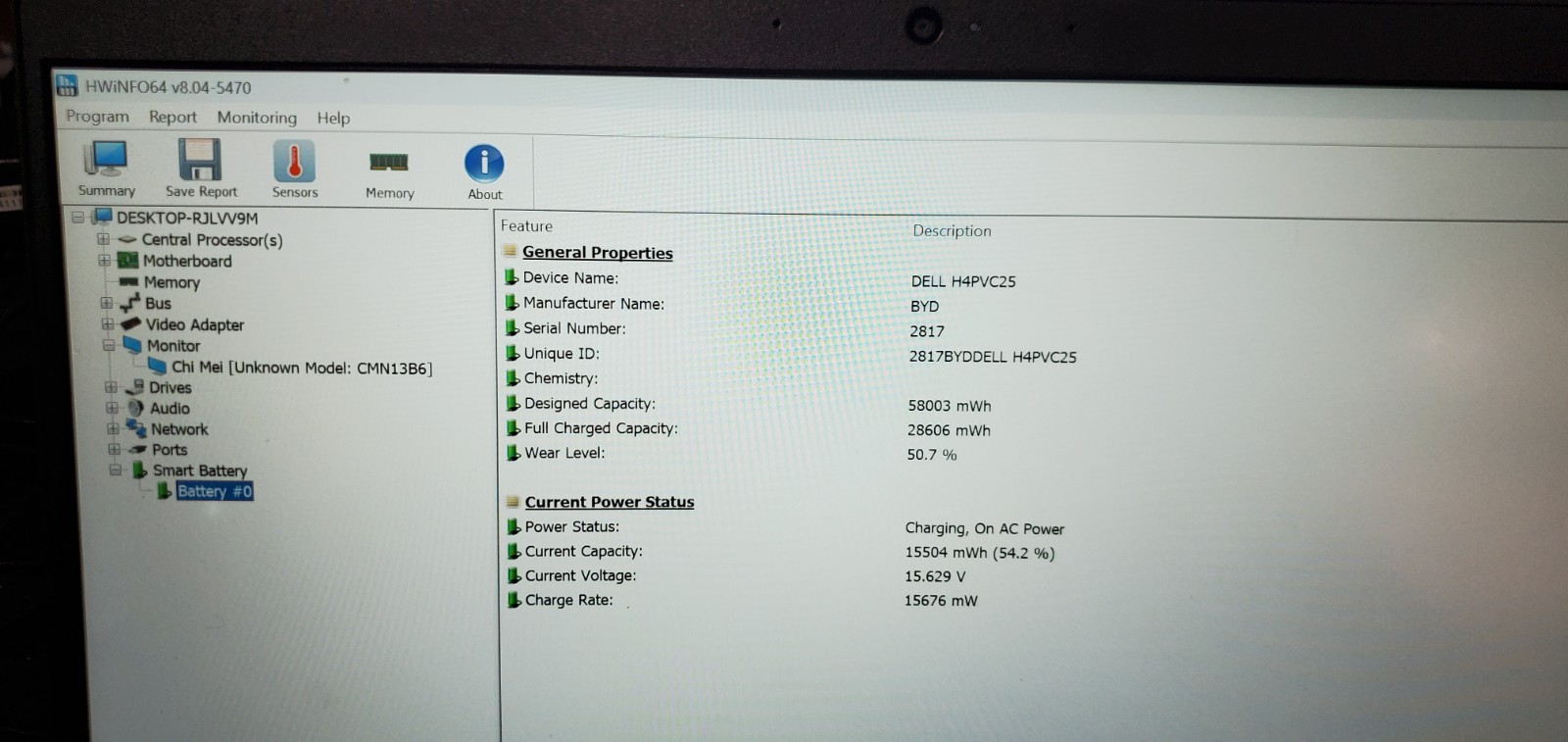The width and height of the screenshot is (1568, 742).
Task: Click the Ports connector icon
Action: coord(138,449)
